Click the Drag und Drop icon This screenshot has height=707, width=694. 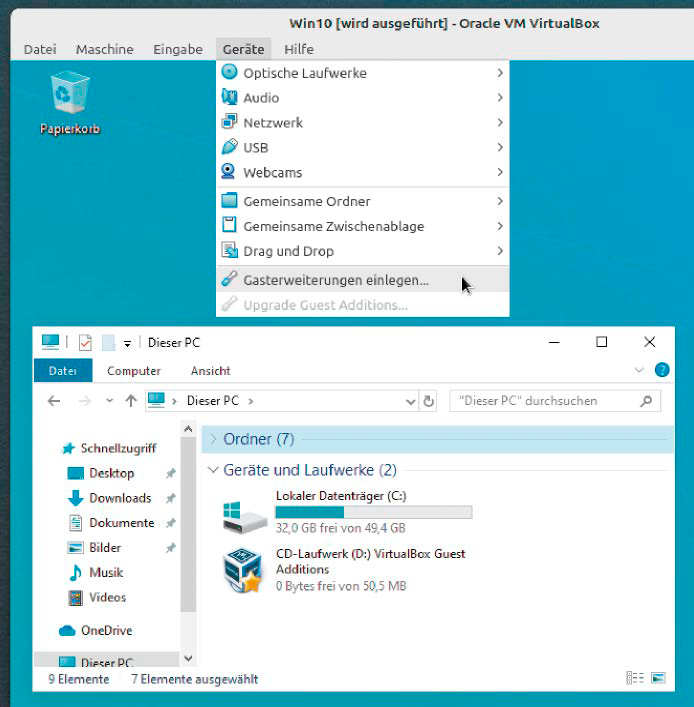click(230, 250)
